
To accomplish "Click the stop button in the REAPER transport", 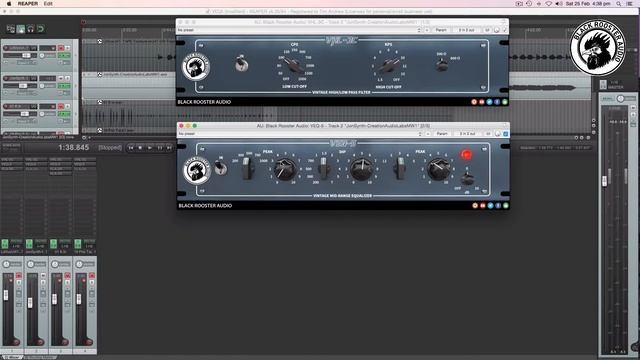I will click(140, 148).
